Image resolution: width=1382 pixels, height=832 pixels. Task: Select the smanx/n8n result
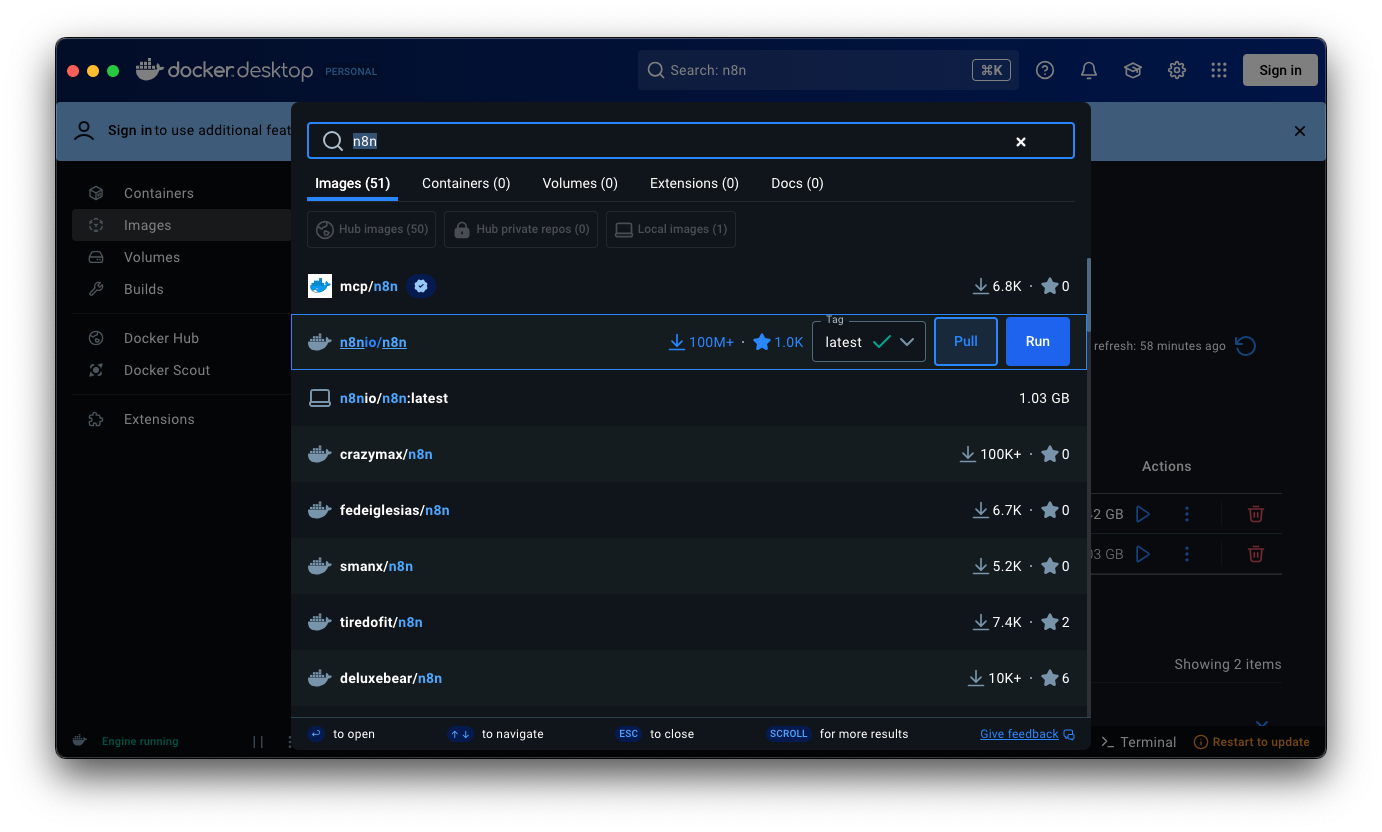688,566
